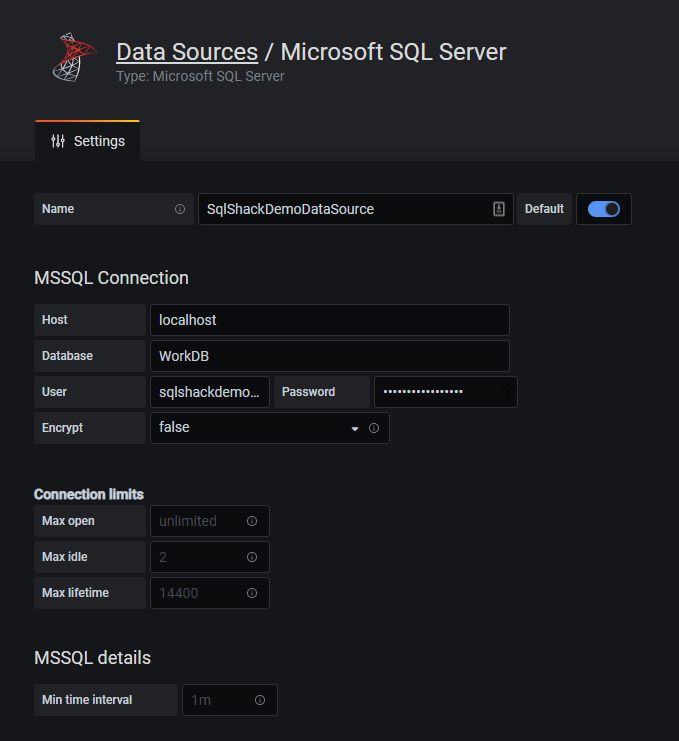Click the Min time interval info icon
The image size is (679, 741).
260,700
